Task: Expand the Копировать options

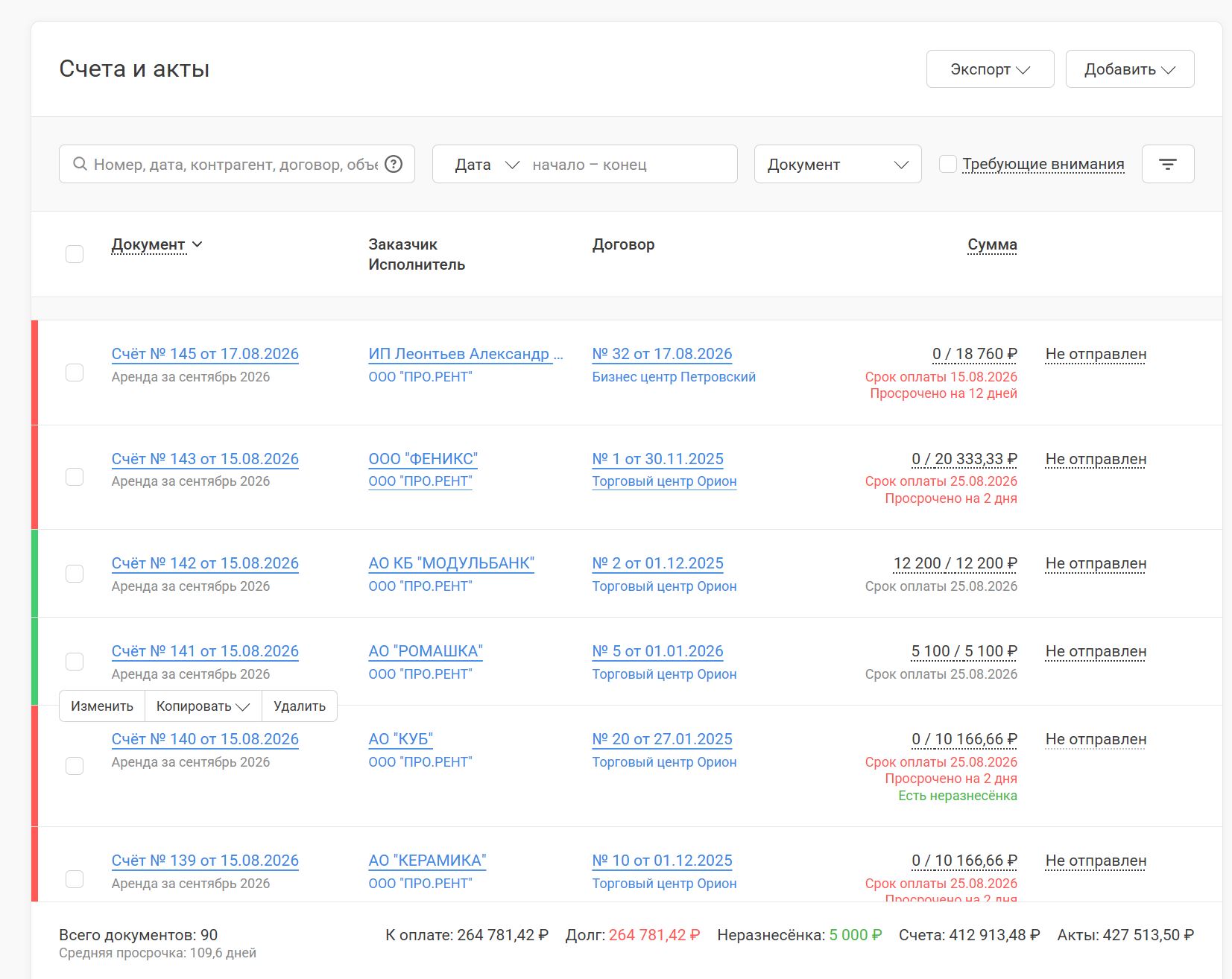Action: (x=203, y=706)
